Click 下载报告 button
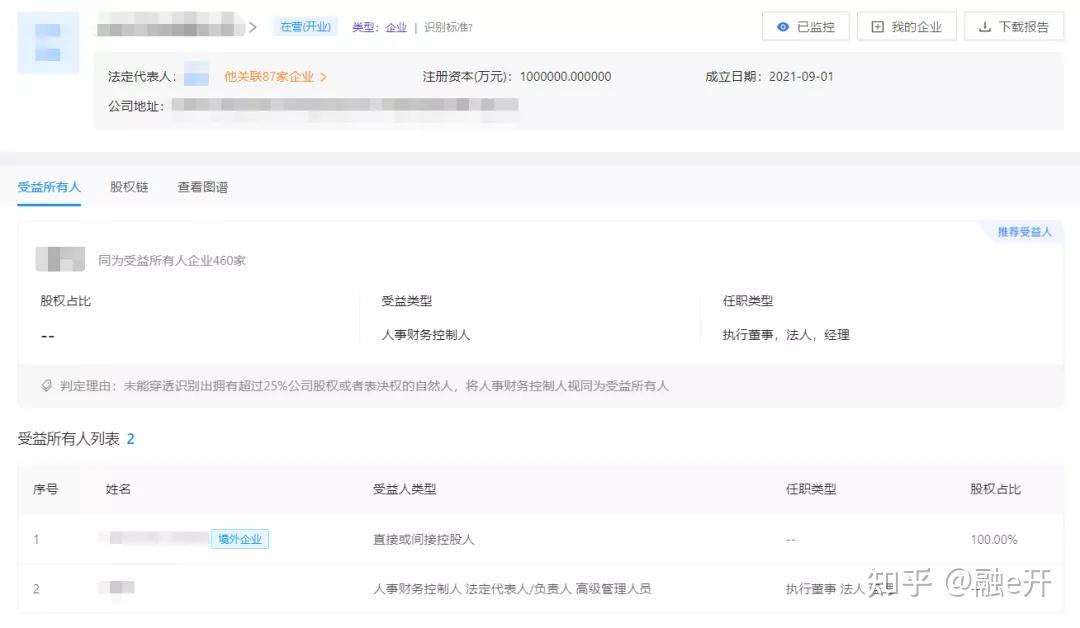 1014,27
